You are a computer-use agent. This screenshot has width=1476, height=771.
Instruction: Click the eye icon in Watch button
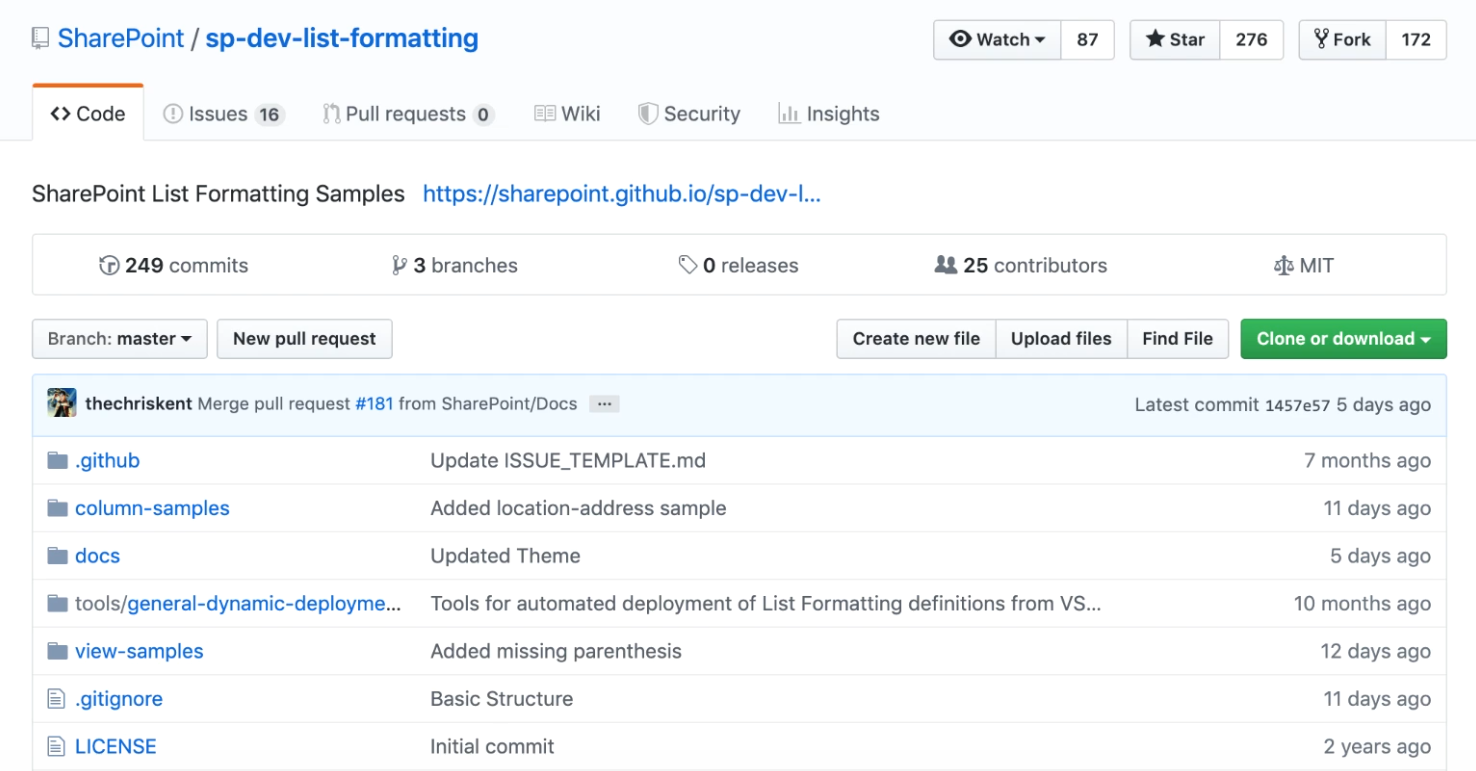pos(961,39)
